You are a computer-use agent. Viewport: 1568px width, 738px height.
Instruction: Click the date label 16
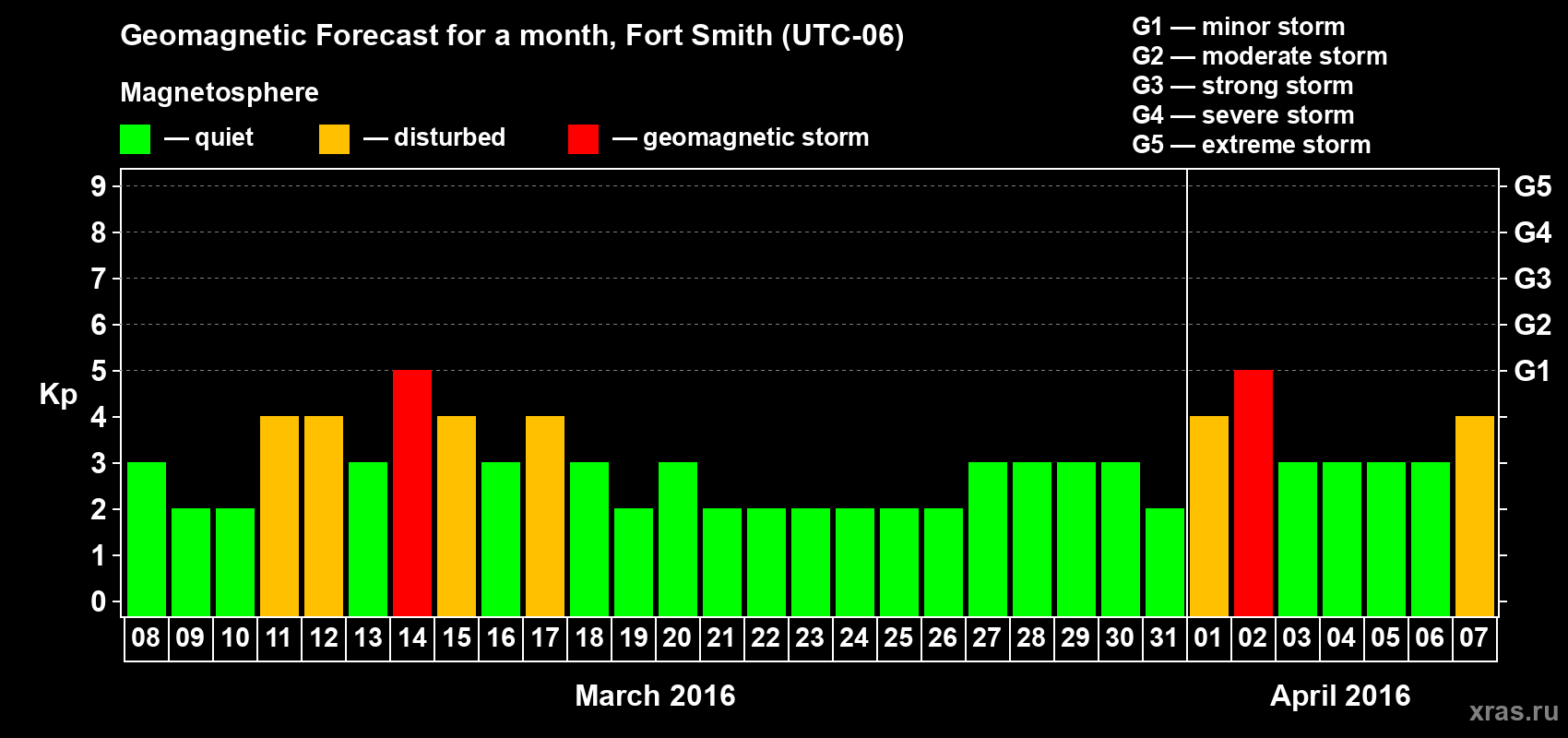[x=501, y=638]
